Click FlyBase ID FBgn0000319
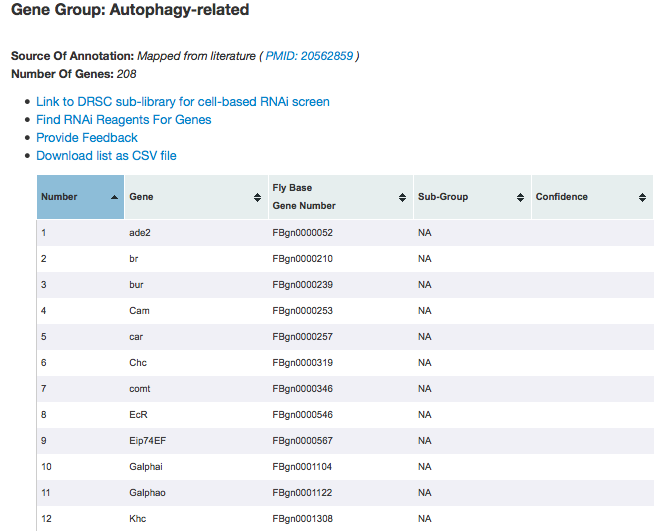Screen dimensions: 659x531 [x=303, y=363]
